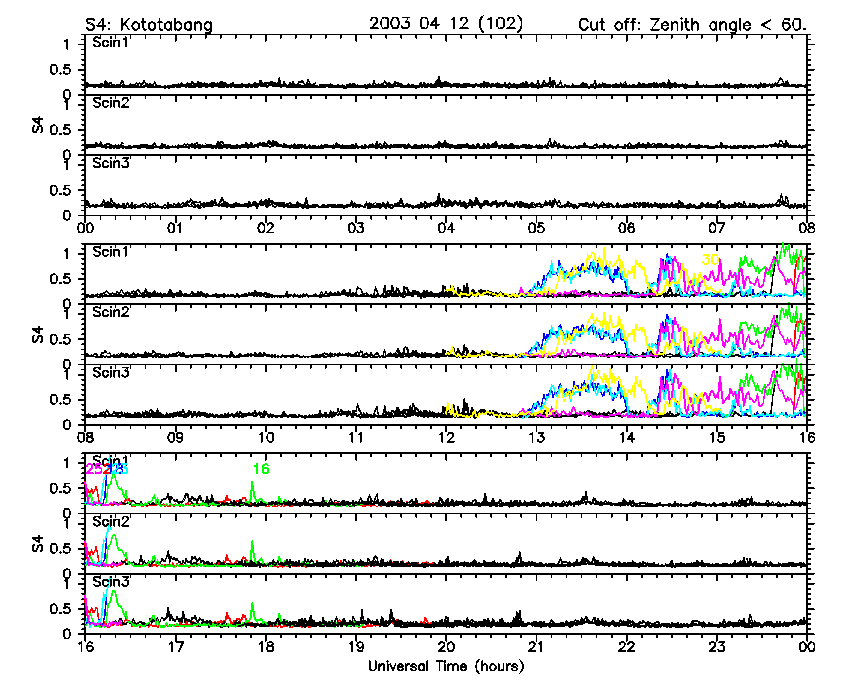Click the S4 axis label of the 08–16 block

37,335
